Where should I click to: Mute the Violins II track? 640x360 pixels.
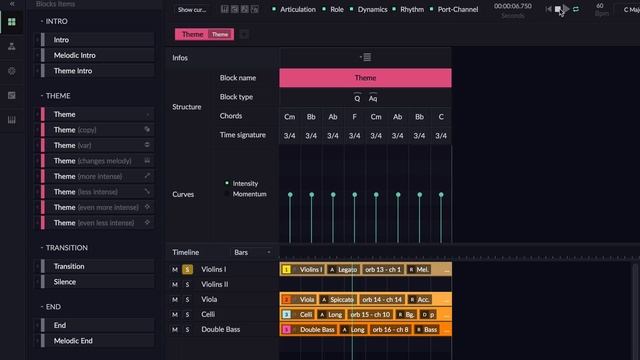[x=175, y=284]
